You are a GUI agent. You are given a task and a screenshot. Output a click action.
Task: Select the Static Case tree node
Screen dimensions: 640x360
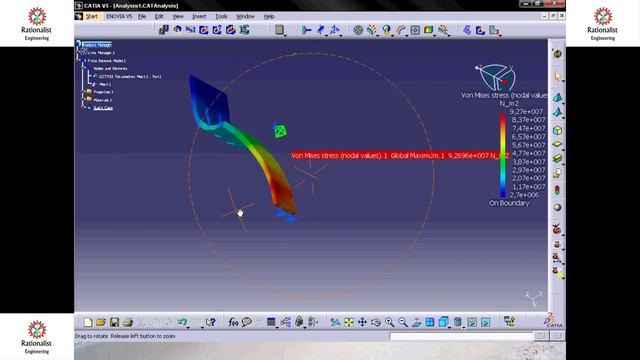(x=102, y=108)
